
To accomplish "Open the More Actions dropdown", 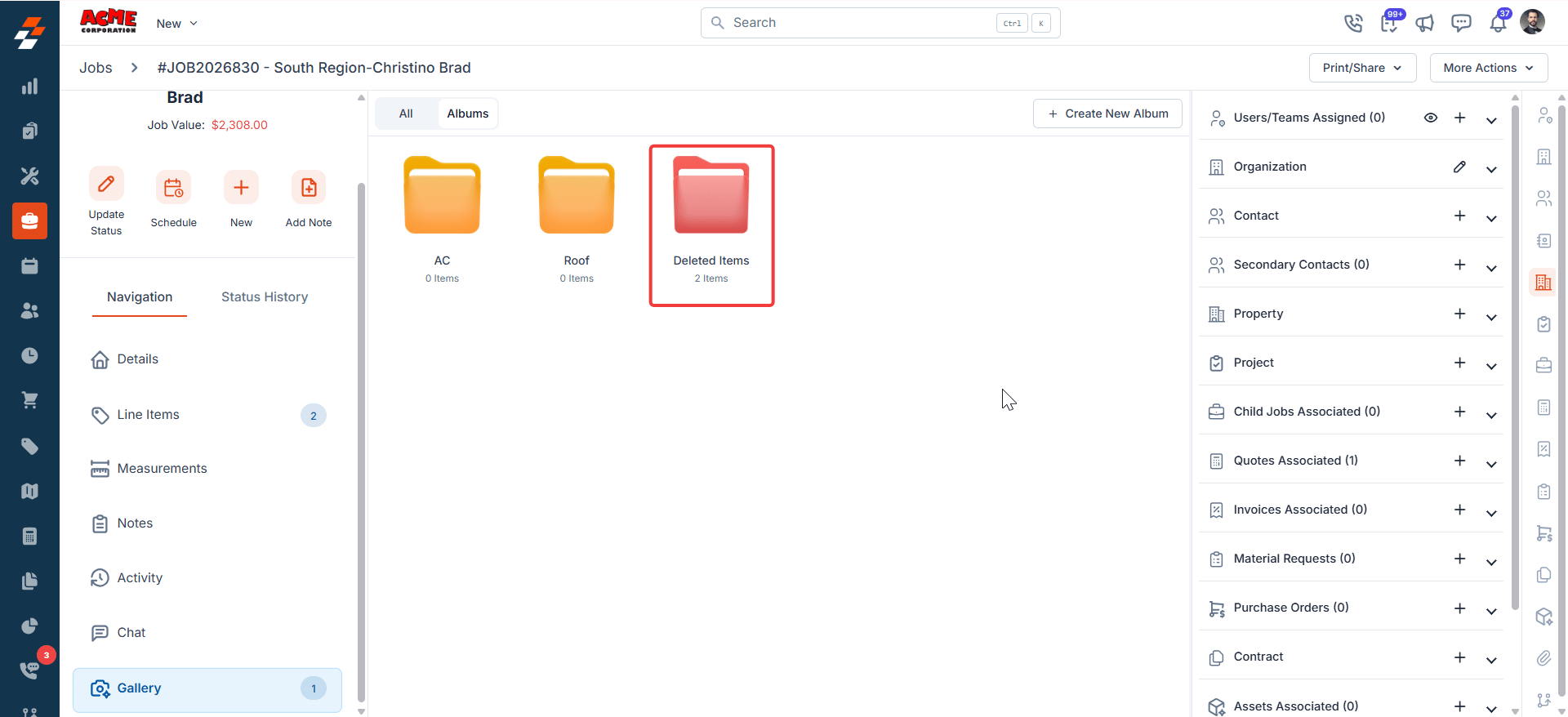I will click(1489, 68).
